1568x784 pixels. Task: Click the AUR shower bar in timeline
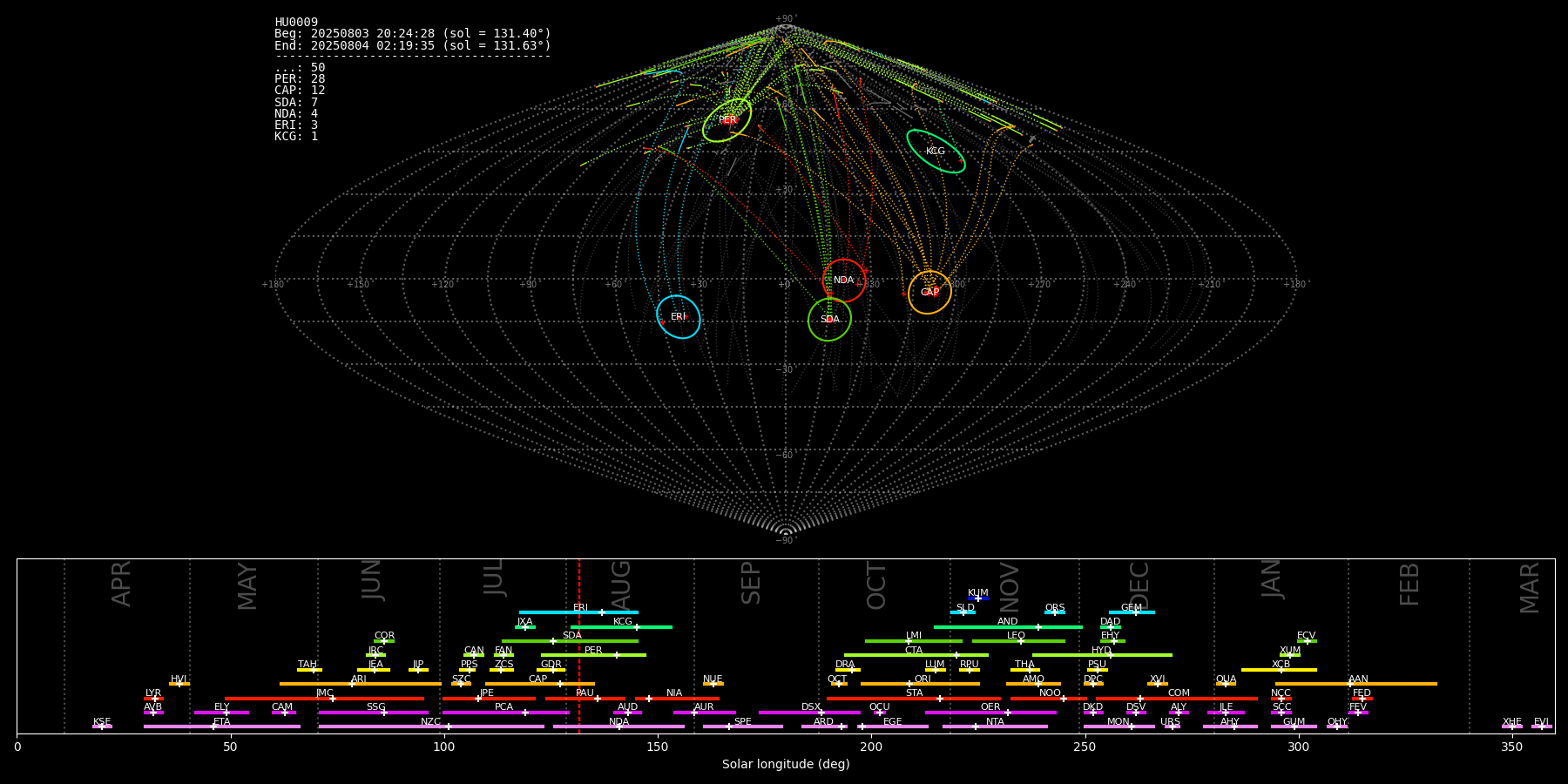[x=704, y=713]
